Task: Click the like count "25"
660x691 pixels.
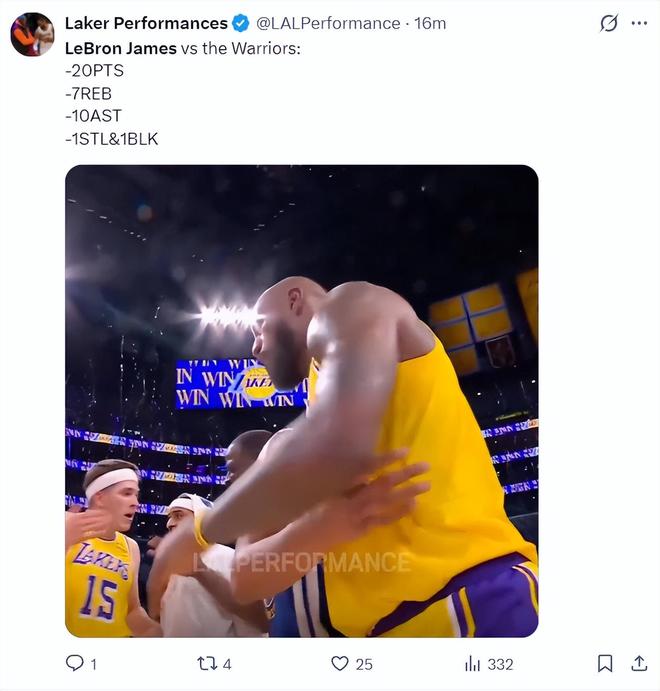Action: (x=364, y=664)
